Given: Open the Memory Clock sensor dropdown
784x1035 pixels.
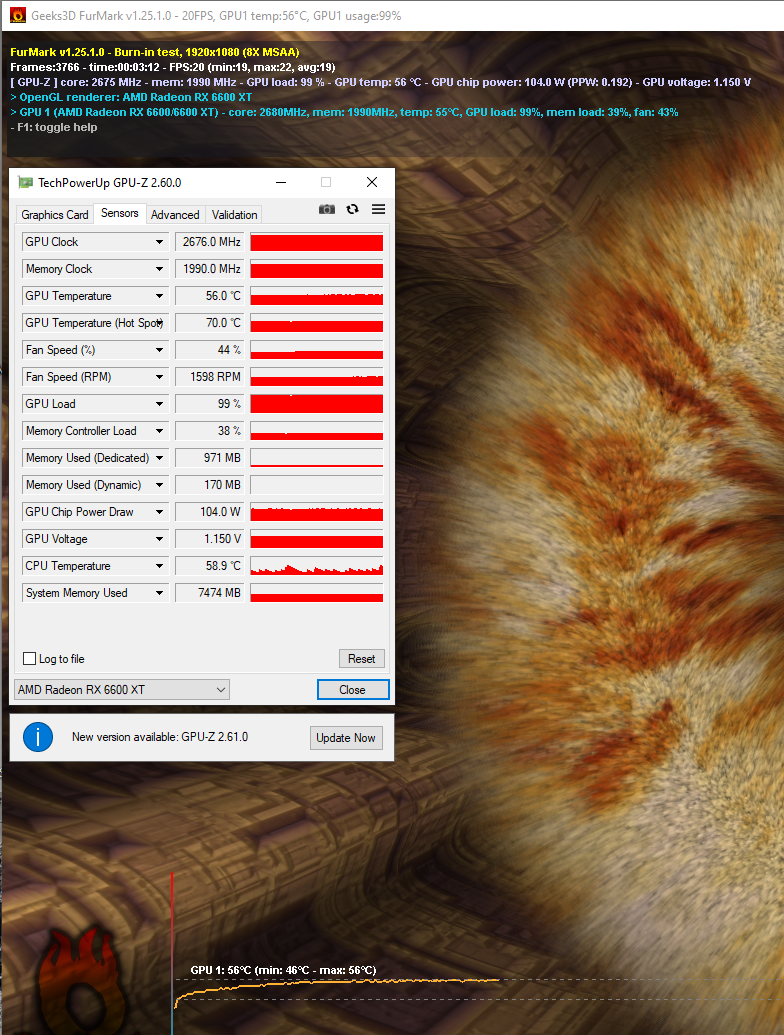Looking at the screenshot, I should click(x=159, y=269).
